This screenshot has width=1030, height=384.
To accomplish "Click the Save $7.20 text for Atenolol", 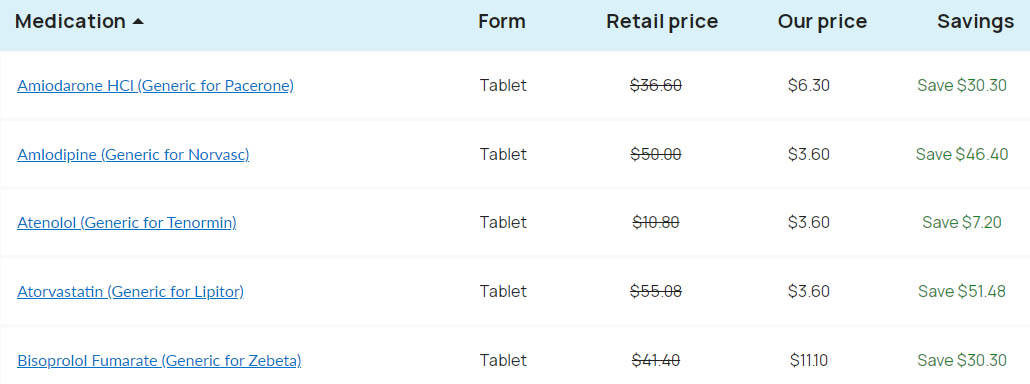I will [962, 223].
